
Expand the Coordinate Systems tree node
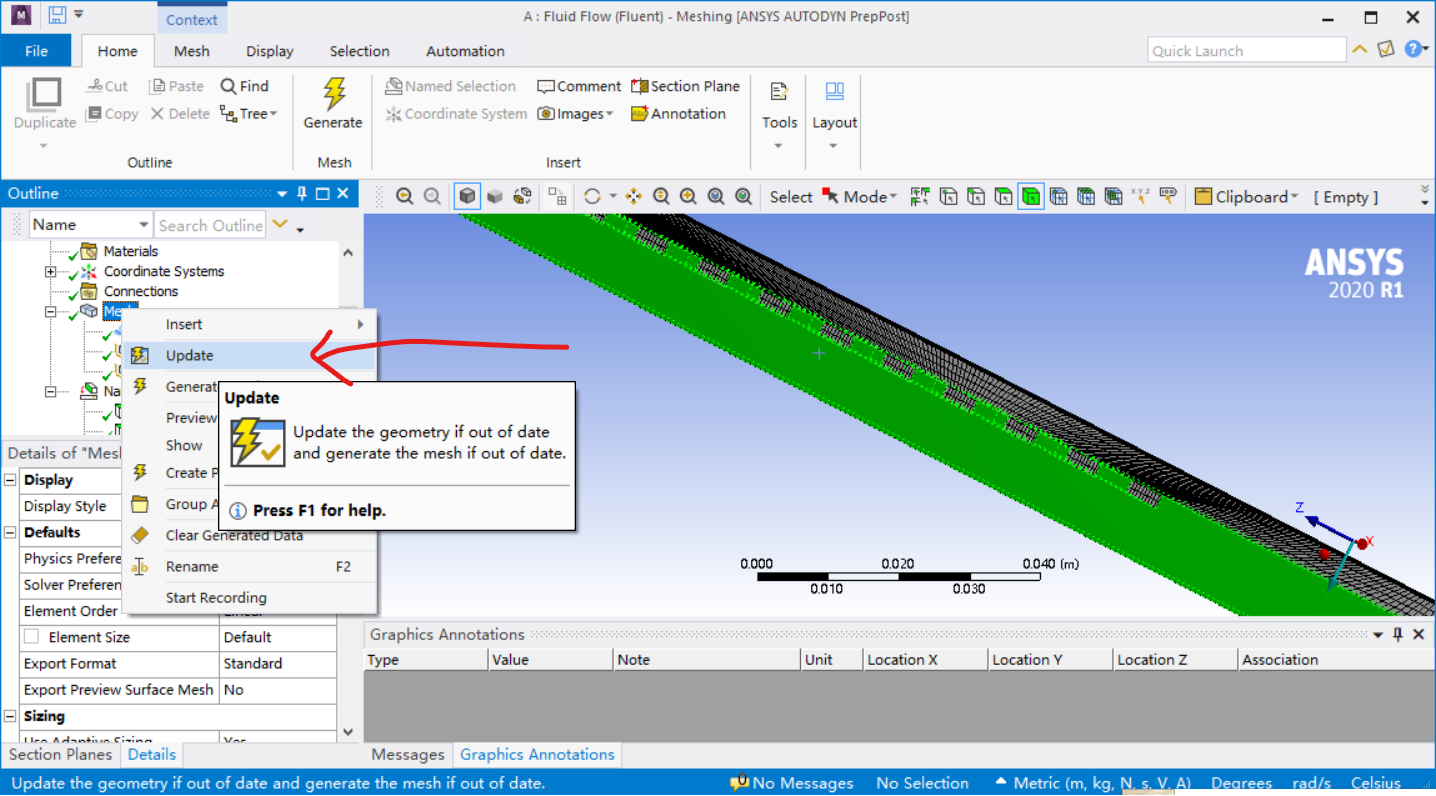click(x=50, y=272)
